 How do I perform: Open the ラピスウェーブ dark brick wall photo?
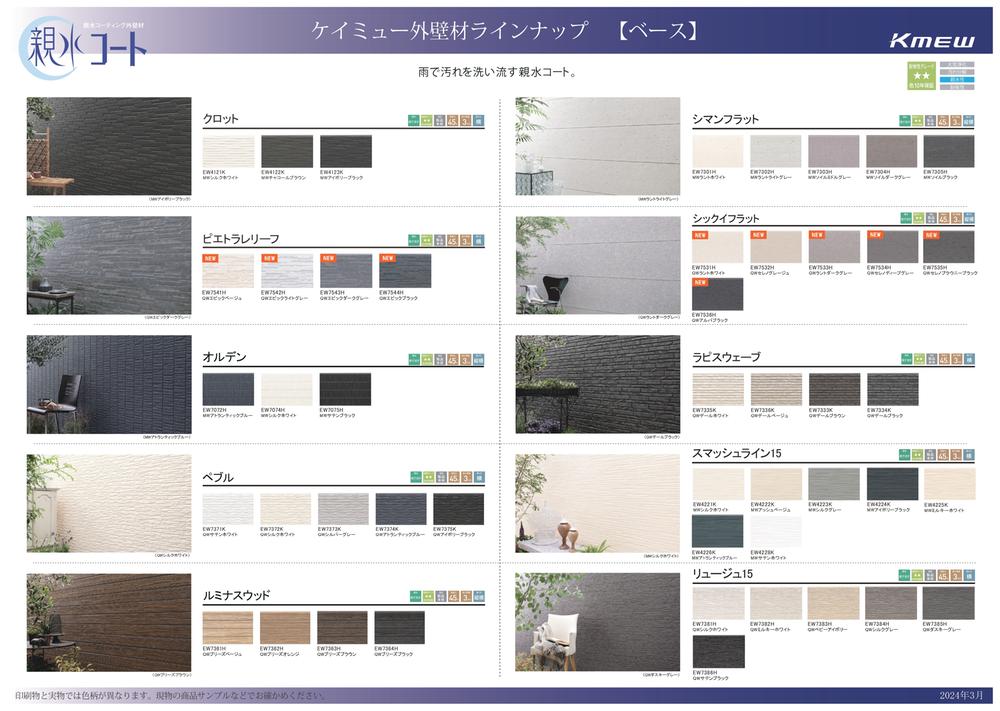(598, 385)
